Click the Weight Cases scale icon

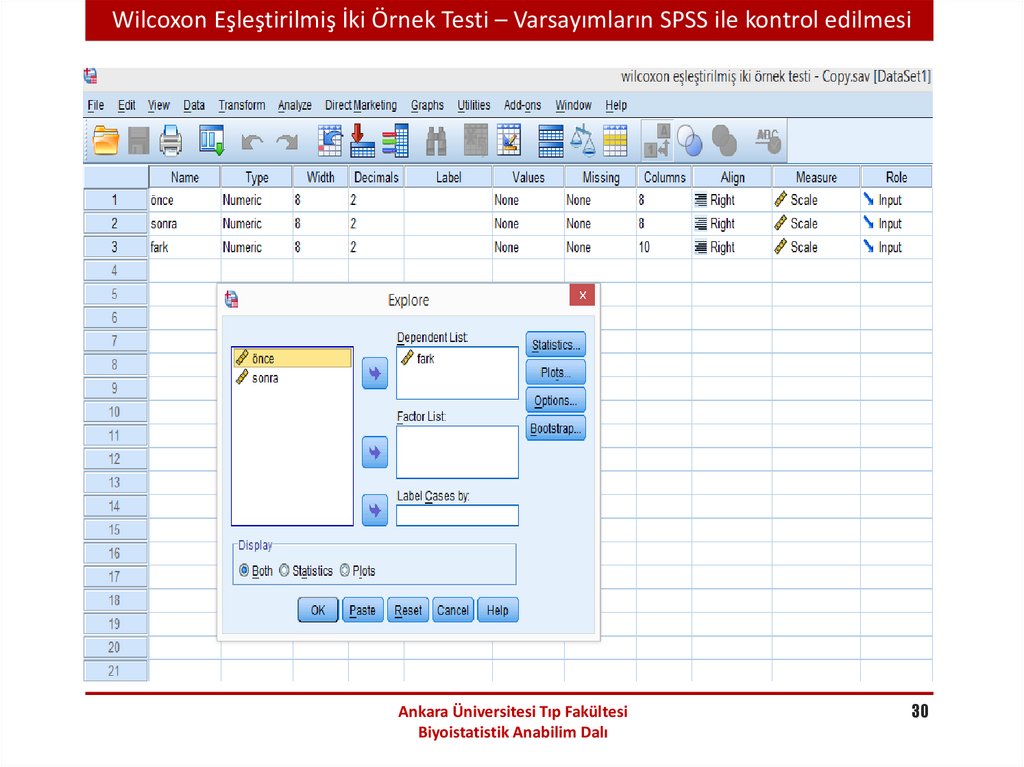582,141
